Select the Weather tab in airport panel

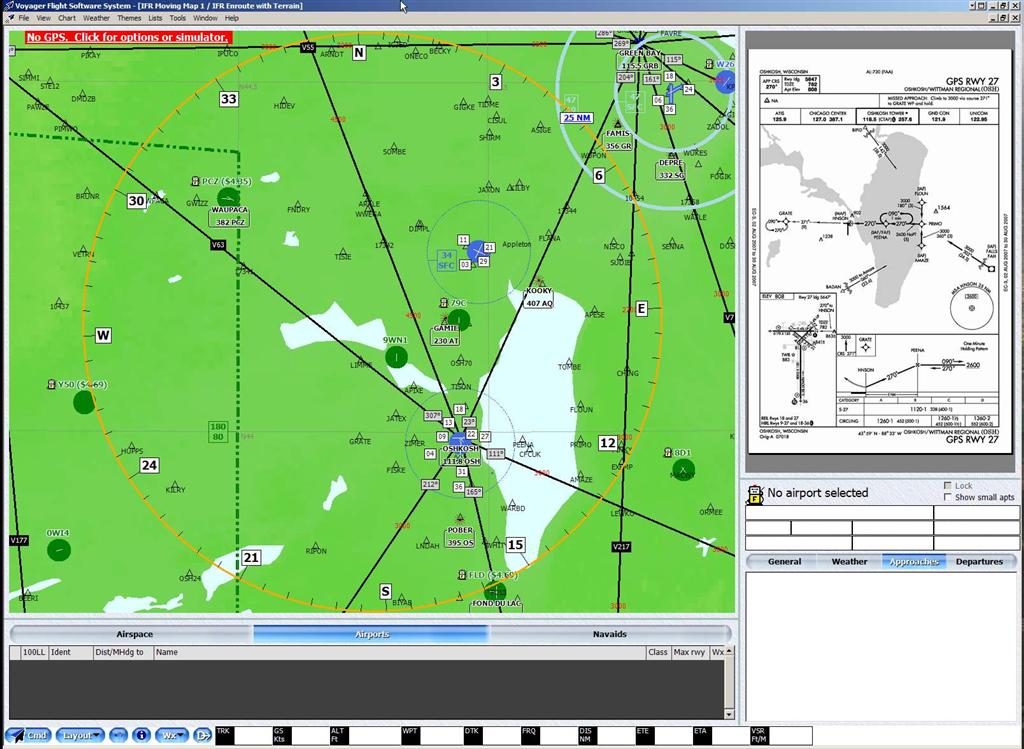pos(849,562)
